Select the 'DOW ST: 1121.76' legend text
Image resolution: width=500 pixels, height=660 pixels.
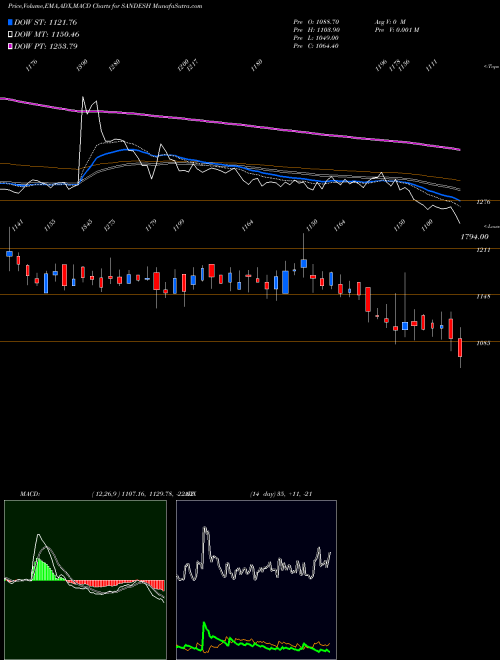pos(45,22)
